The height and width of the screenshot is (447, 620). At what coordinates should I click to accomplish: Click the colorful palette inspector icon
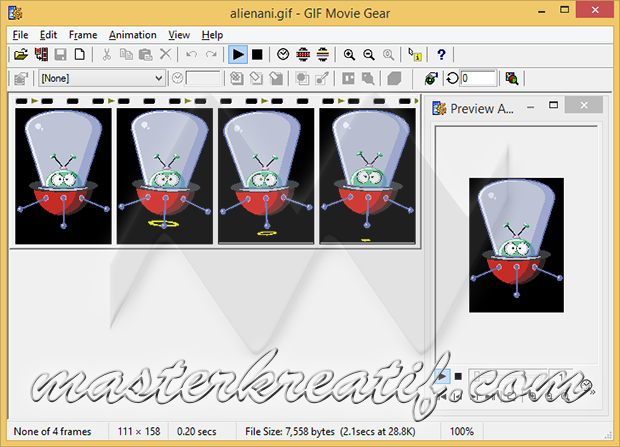pyautogui.click(x=512, y=78)
